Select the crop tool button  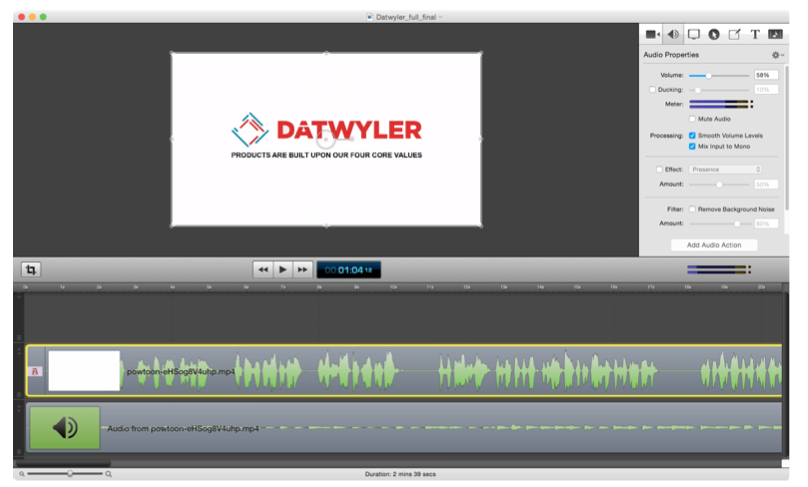[32, 269]
